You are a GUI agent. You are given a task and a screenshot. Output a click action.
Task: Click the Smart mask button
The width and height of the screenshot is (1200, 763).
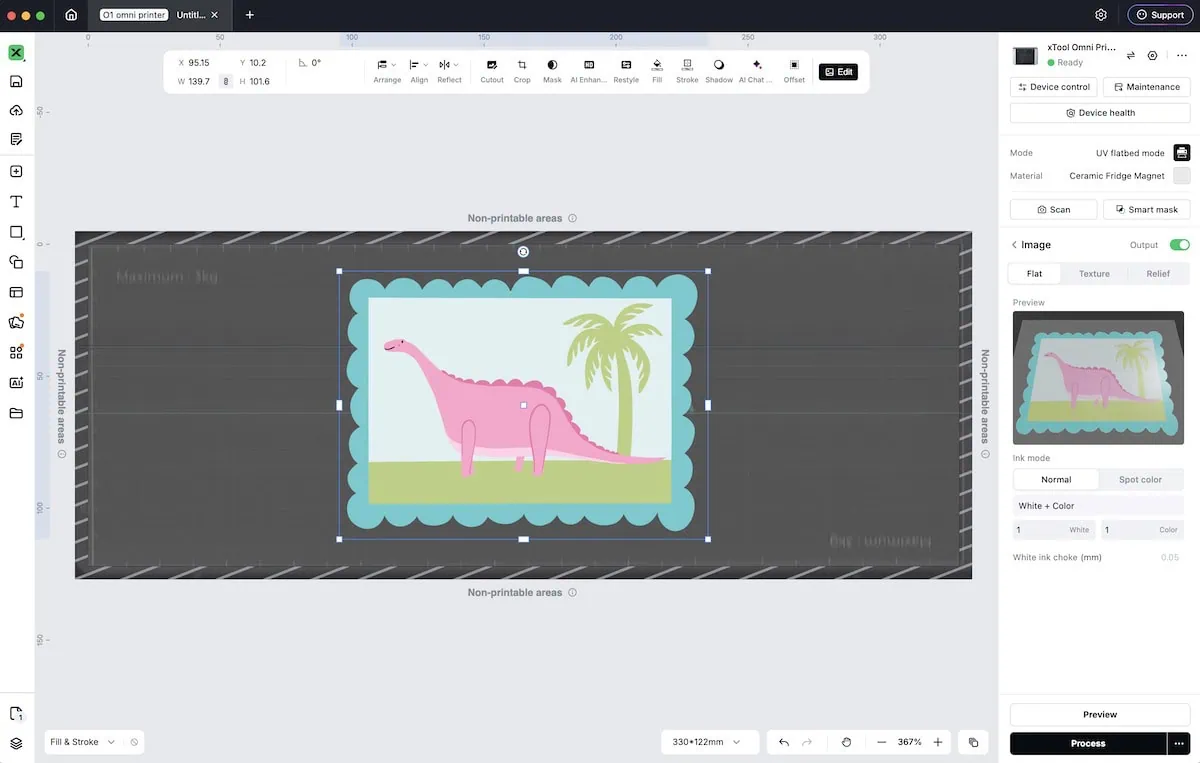(1146, 209)
